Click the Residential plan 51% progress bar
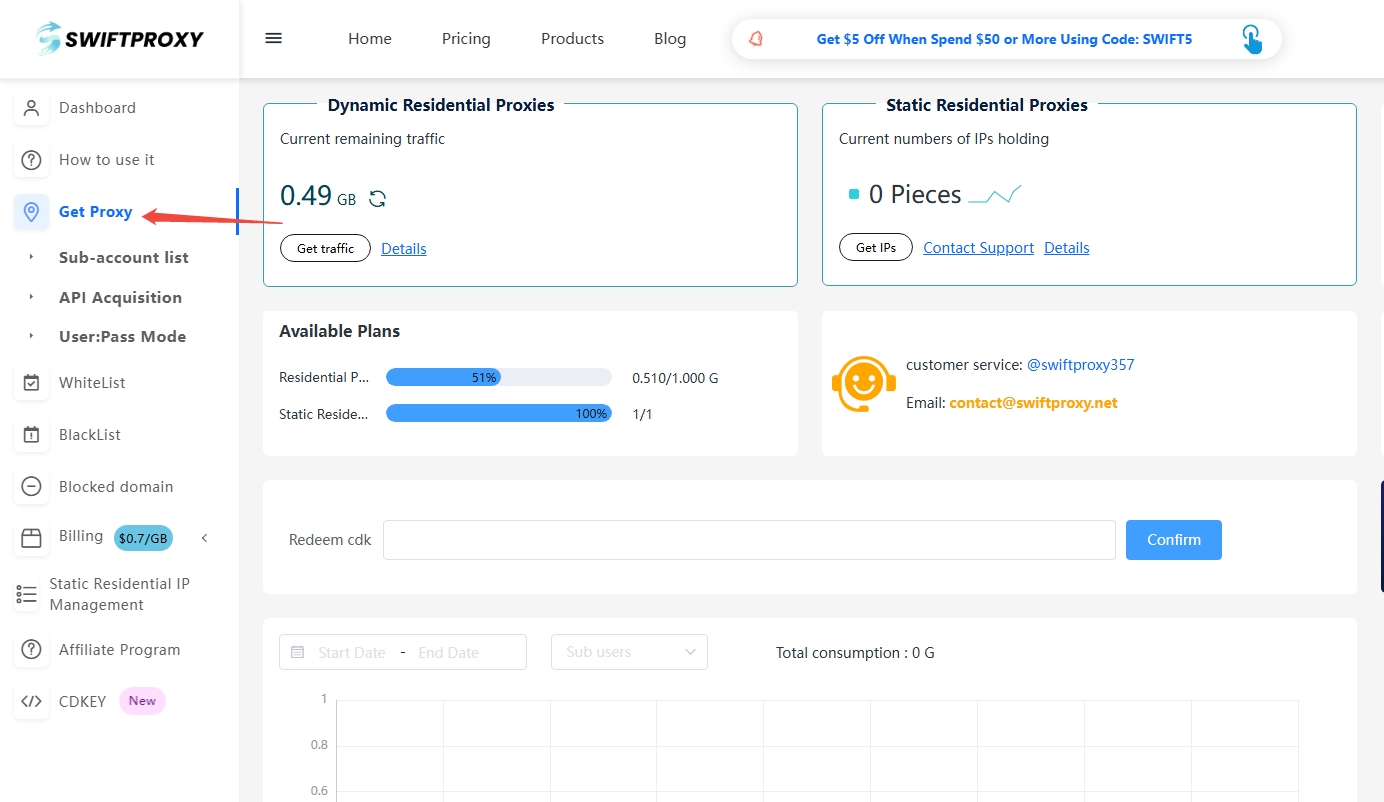Screen dimensions: 1384x802 pyautogui.click(x=498, y=378)
